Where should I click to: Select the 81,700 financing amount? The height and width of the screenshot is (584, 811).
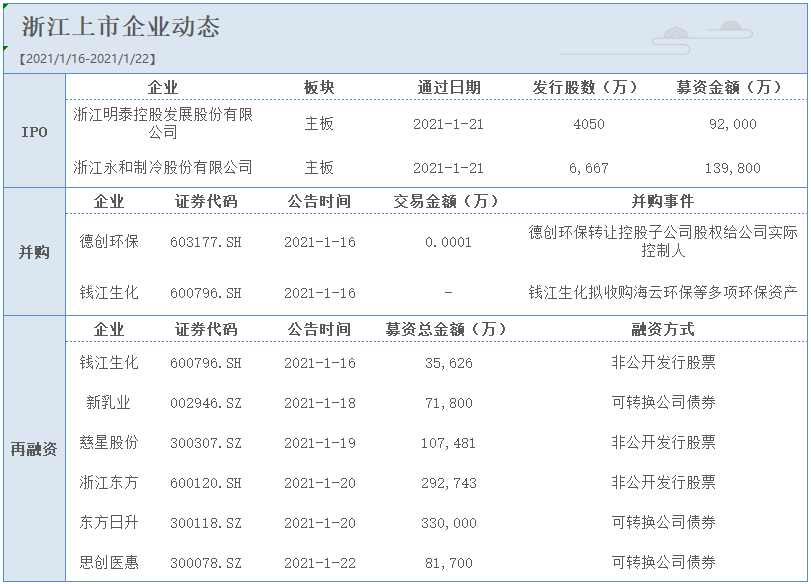448,563
